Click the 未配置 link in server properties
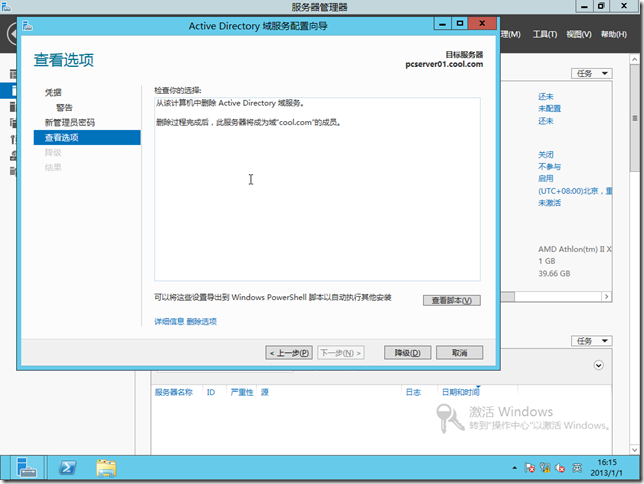The height and width of the screenshot is (484, 644). [x=550, y=108]
